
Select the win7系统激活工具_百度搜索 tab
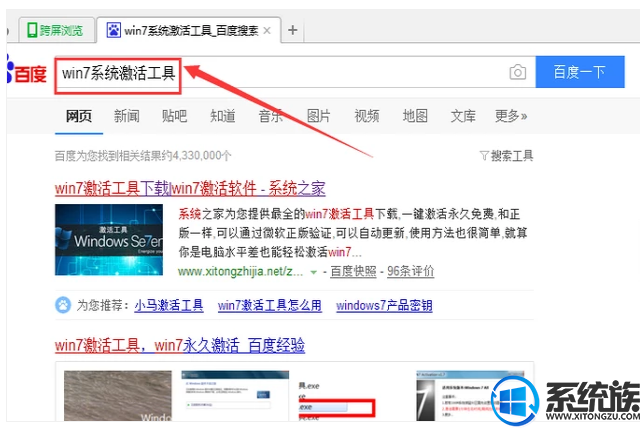tap(189, 30)
